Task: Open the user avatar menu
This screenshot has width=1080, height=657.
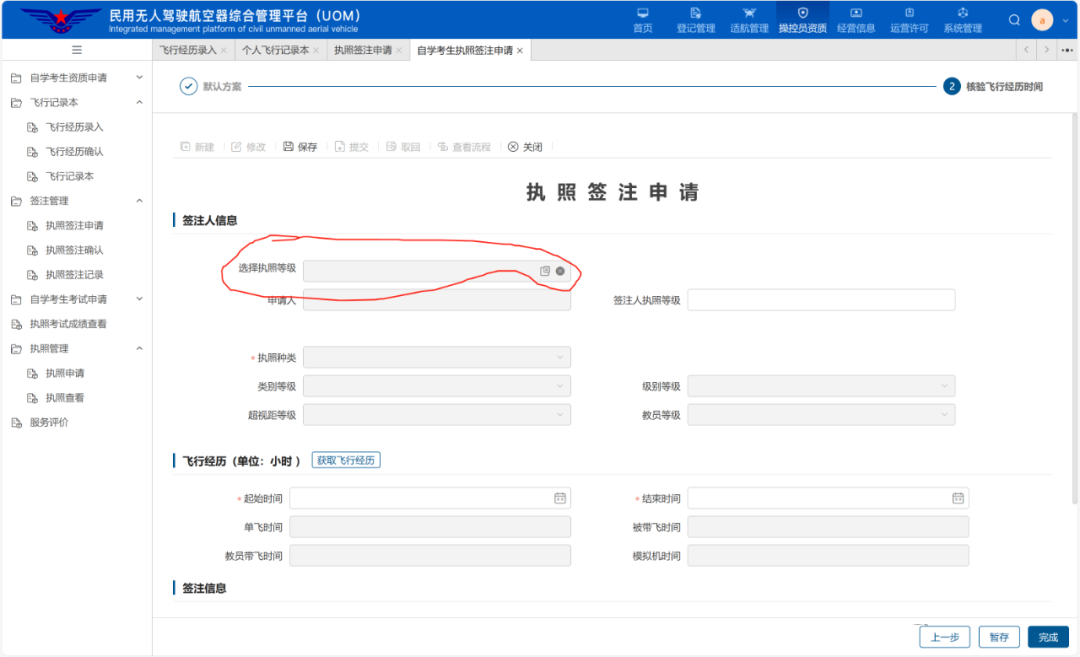Action: coord(1042,20)
